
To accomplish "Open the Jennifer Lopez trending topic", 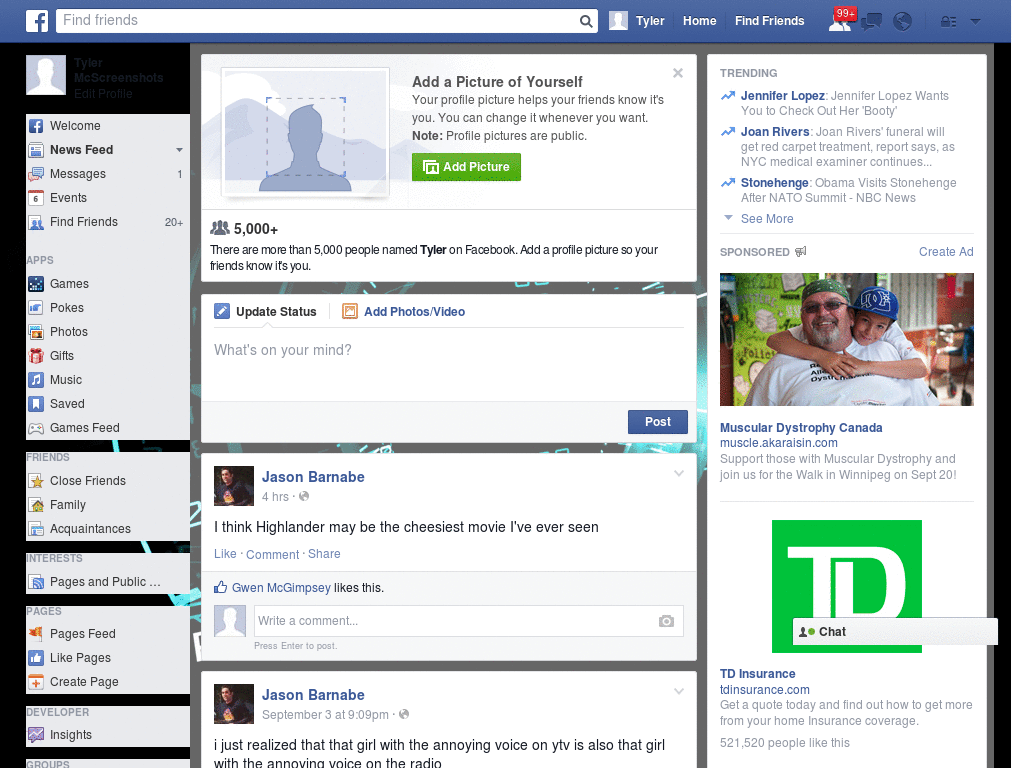I will [x=782, y=96].
